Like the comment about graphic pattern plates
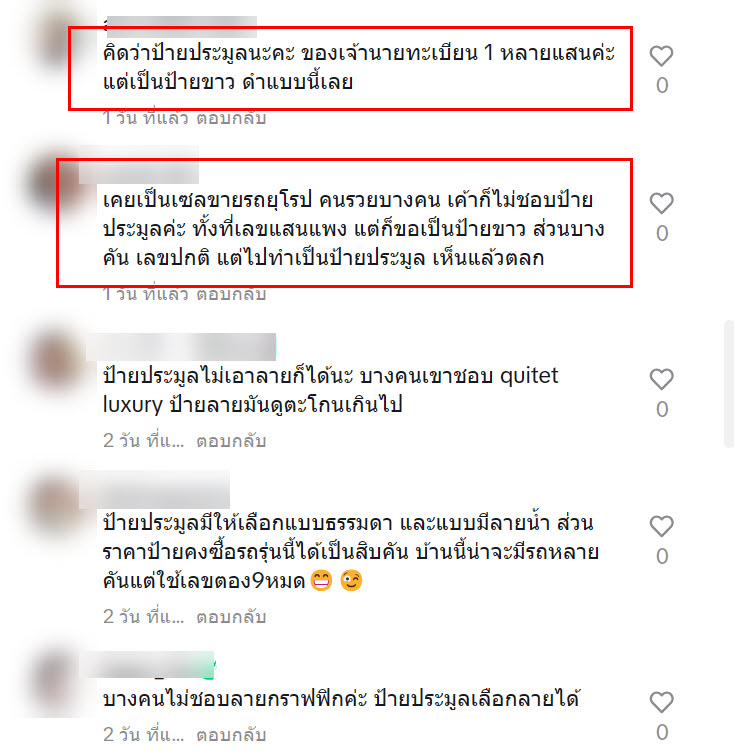The height and width of the screenshot is (755, 734). coord(661,703)
